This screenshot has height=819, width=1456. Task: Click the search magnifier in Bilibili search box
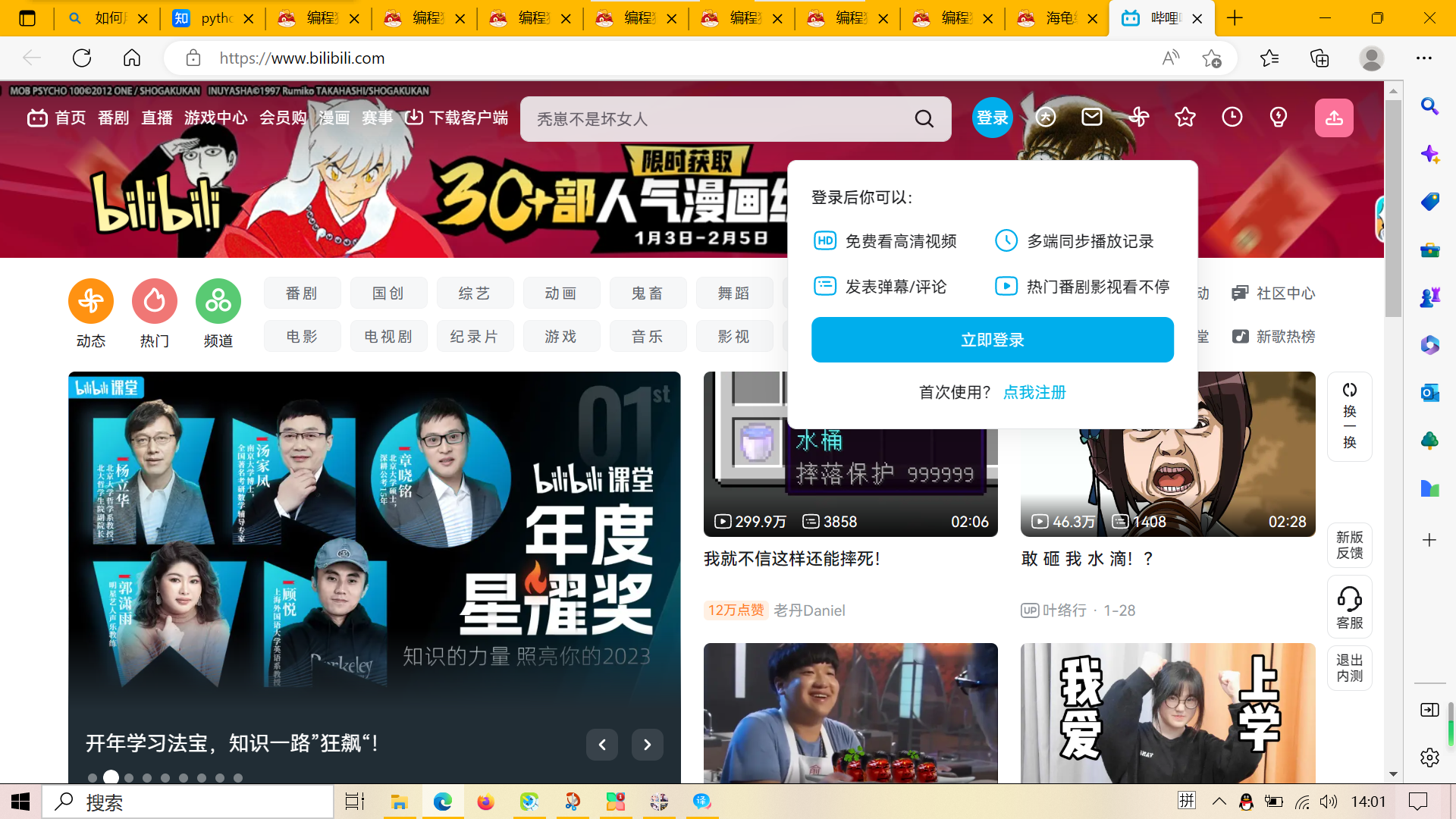click(924, 119)
